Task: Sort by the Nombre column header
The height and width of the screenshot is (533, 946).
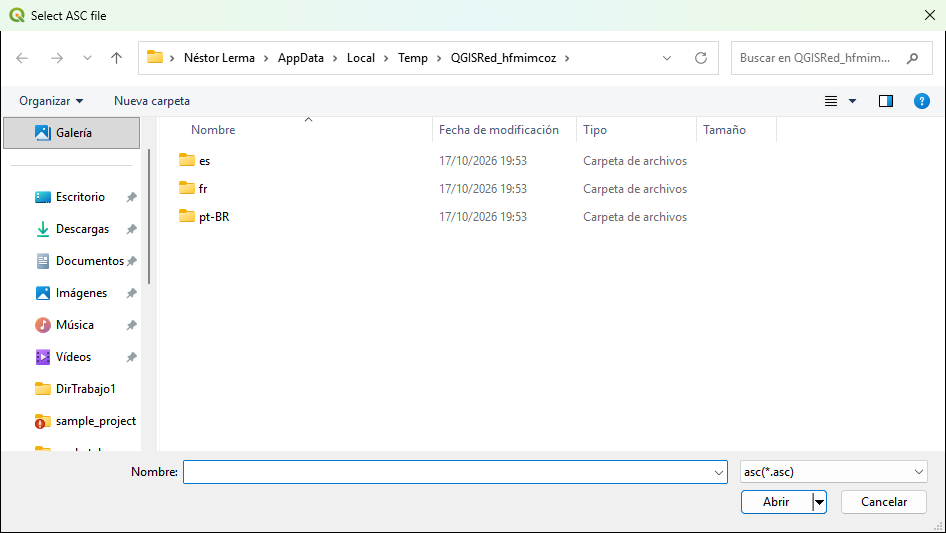Action: (x=213, y=130)
